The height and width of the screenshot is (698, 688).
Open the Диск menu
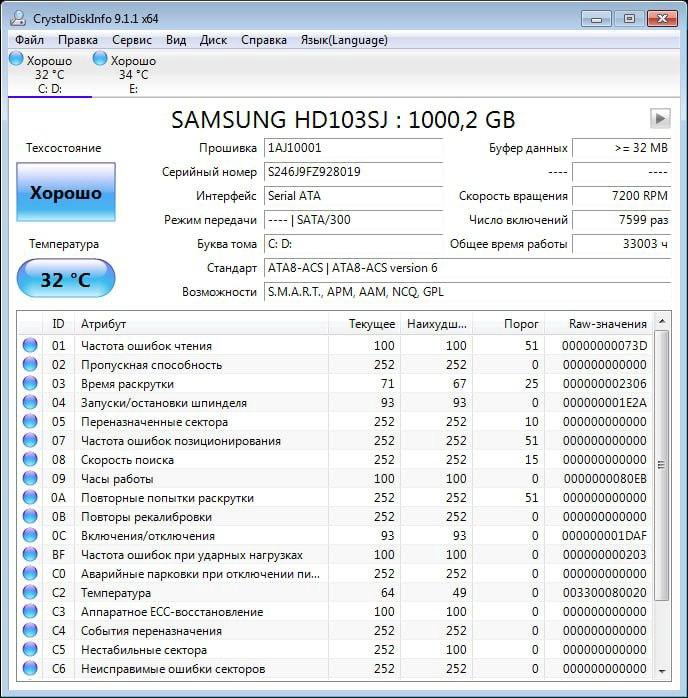tap(213, 40)
